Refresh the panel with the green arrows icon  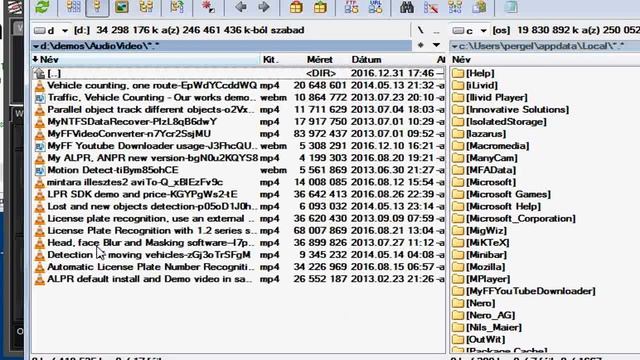[x=42, y=7]
